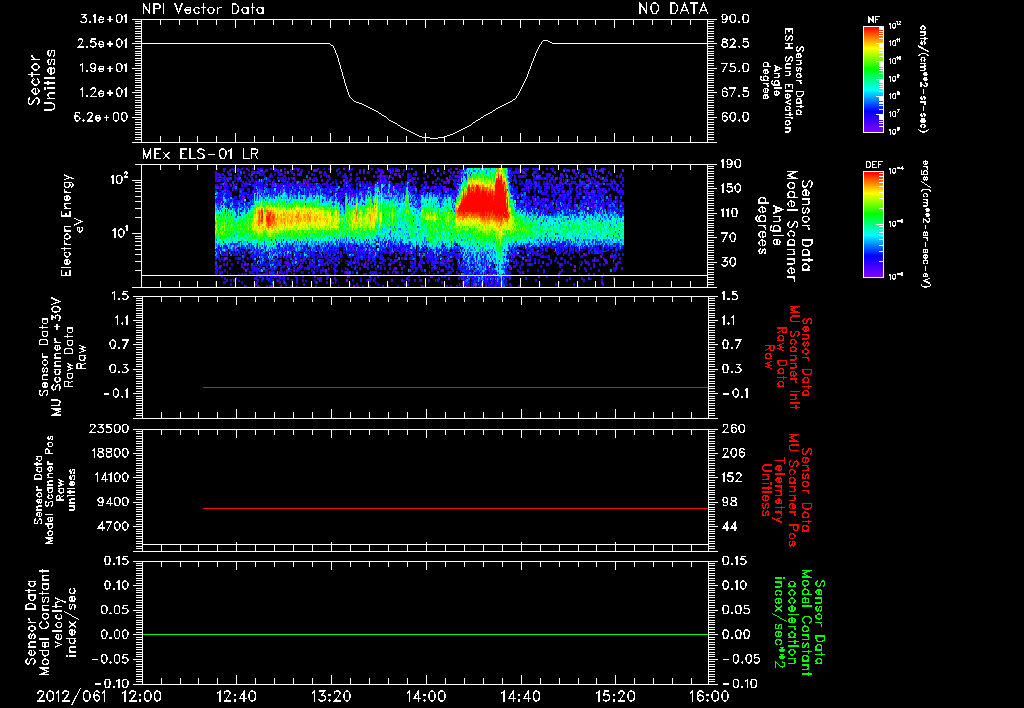The image size is (1024, 708).
Task: Click the '14100' tick label
Action: (x=108, y=477)
